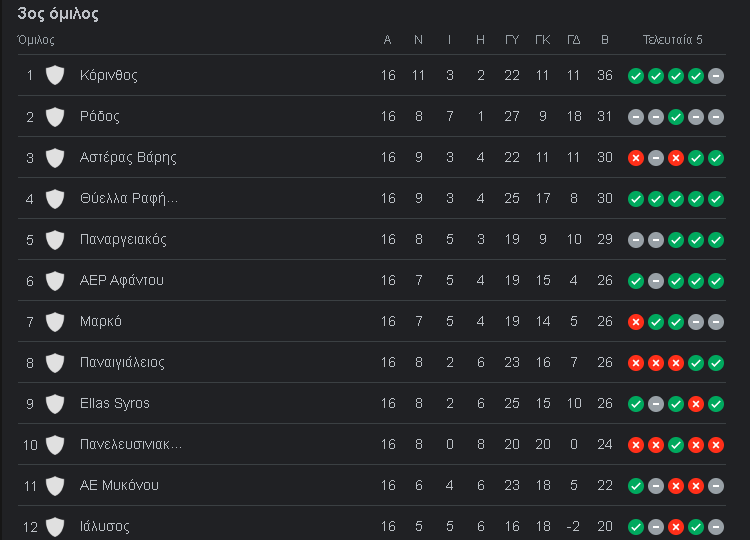This screenshot has height=540, width=750.
Task: Click the Τελευταία 5 column header
Action: [673, 40]
